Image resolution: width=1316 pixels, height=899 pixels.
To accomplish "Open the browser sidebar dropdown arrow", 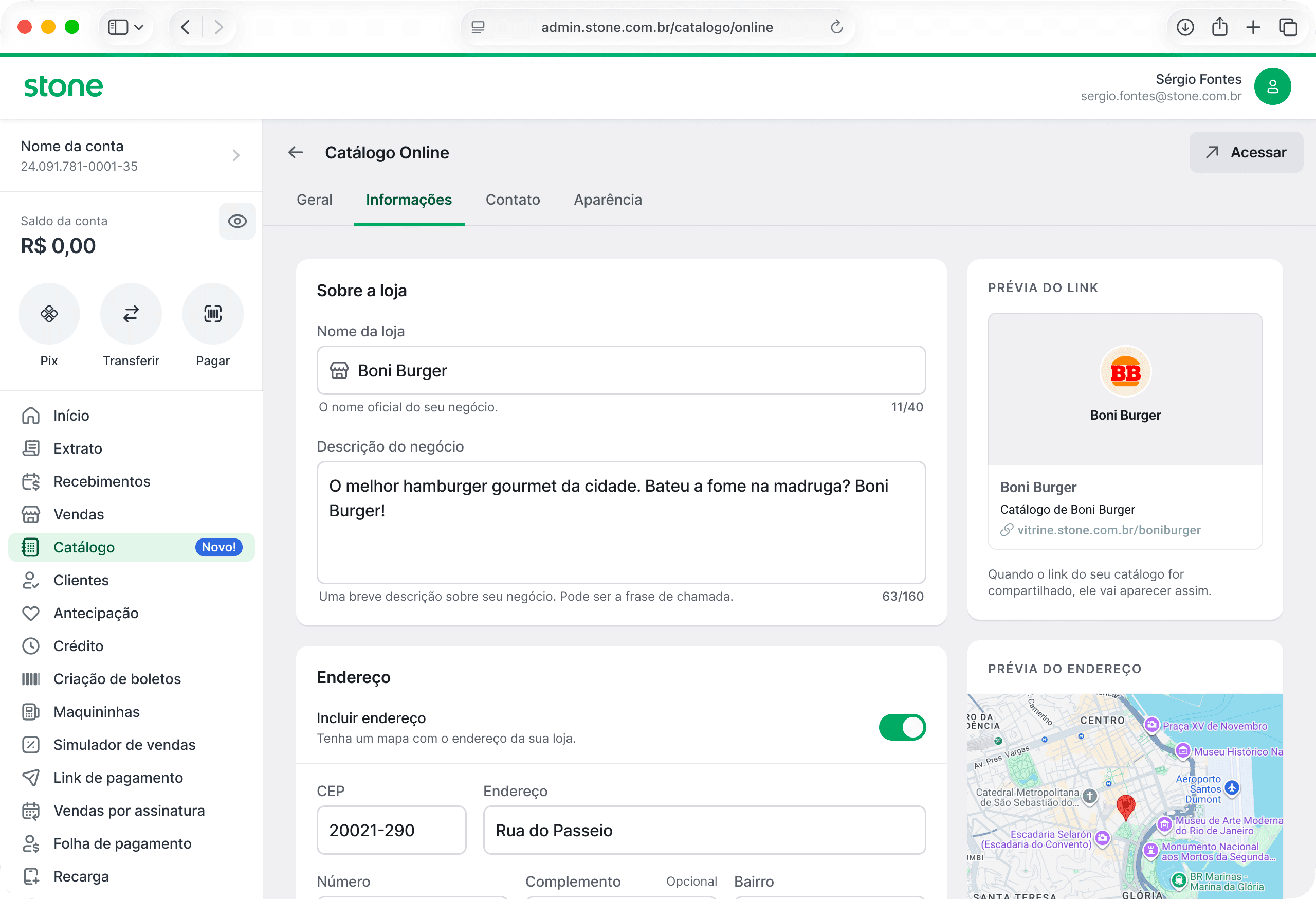I will point(139,27).
